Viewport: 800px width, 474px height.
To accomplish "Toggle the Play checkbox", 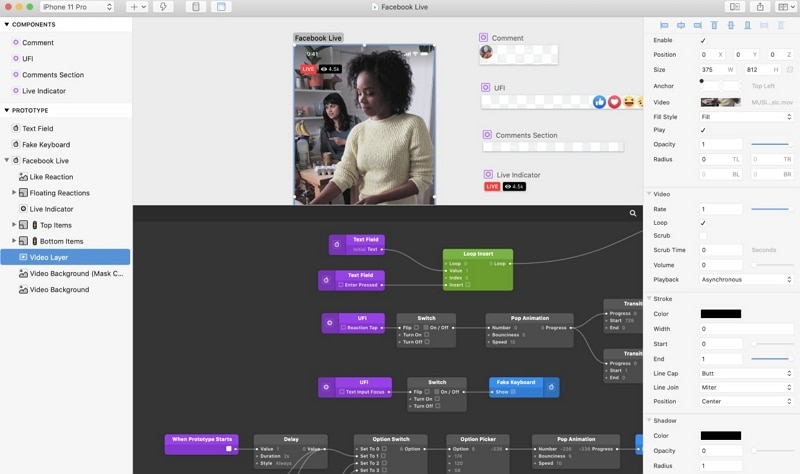I will tap(703, 130).
